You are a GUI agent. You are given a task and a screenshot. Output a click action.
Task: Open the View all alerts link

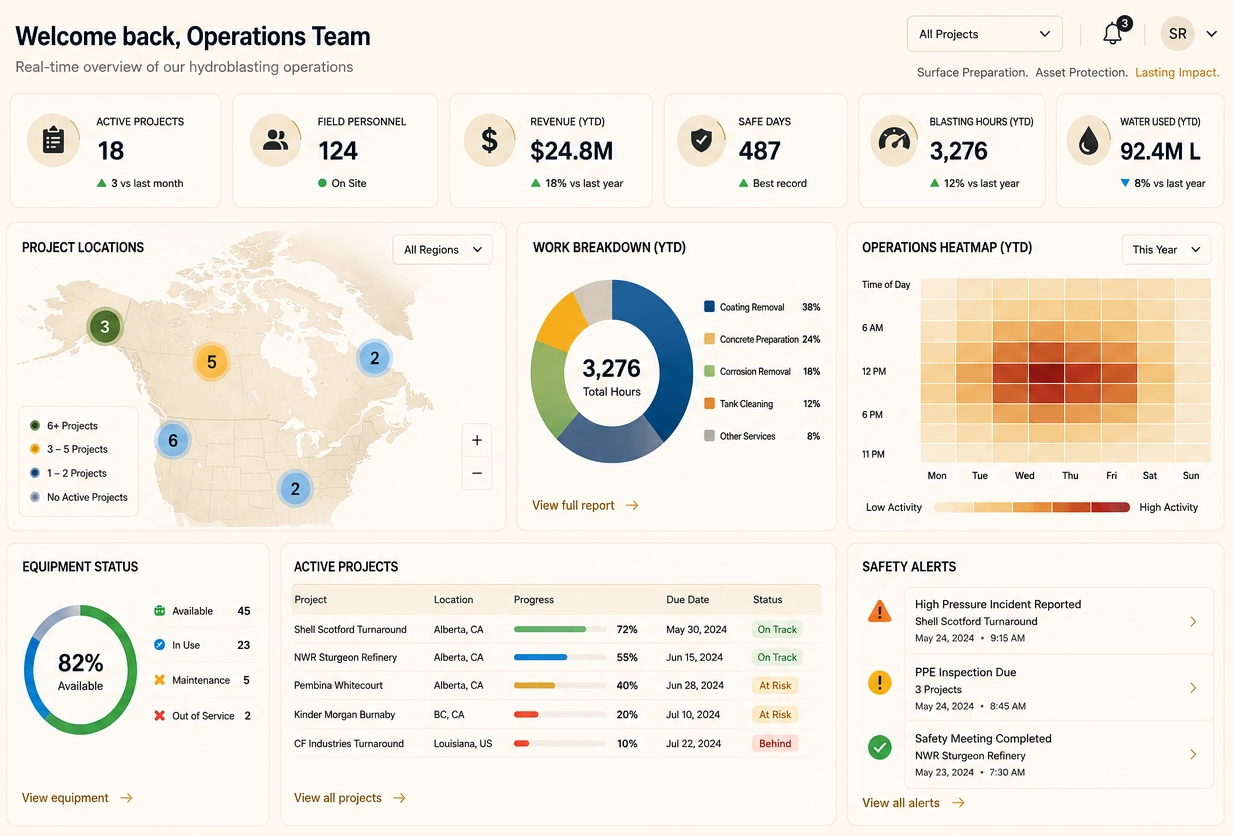coord(913,803)
